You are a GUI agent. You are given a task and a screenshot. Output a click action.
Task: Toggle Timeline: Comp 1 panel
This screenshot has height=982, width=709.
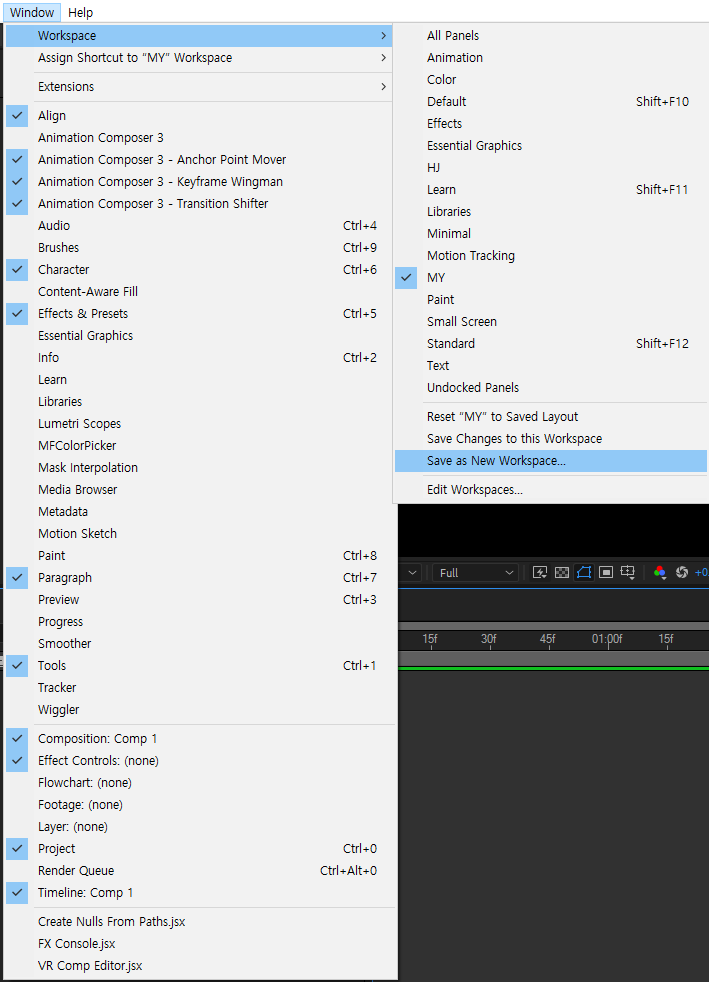[x=199, y=893]
